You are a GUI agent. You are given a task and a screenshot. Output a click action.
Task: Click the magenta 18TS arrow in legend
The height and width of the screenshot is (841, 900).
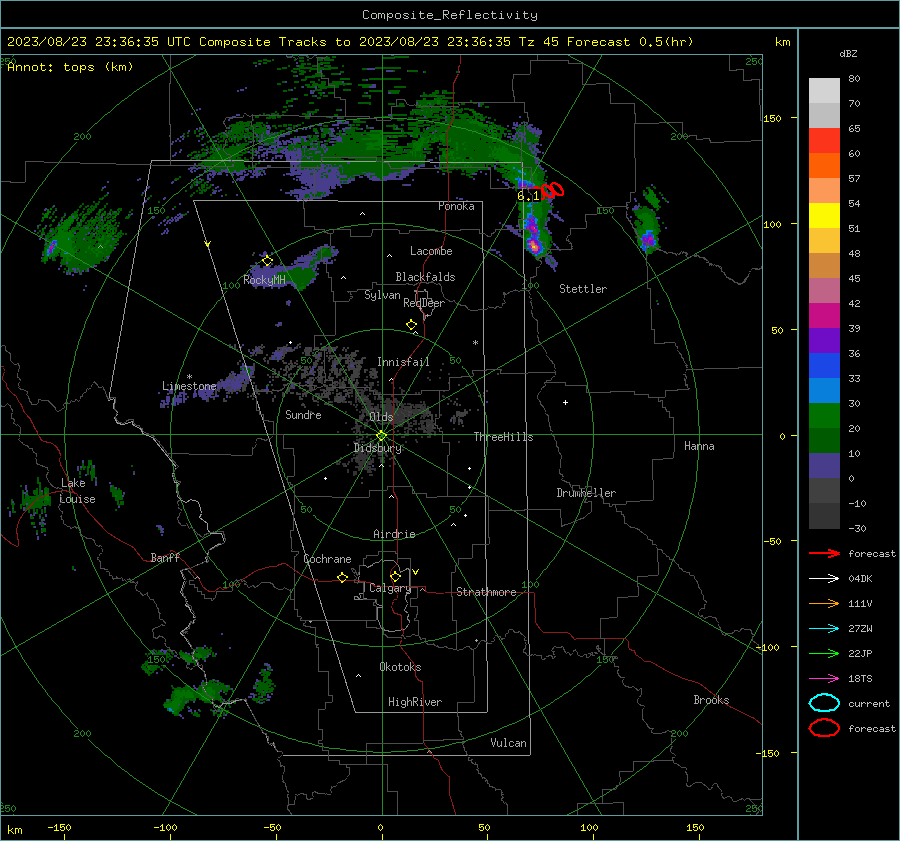click(x=824, y=679)
